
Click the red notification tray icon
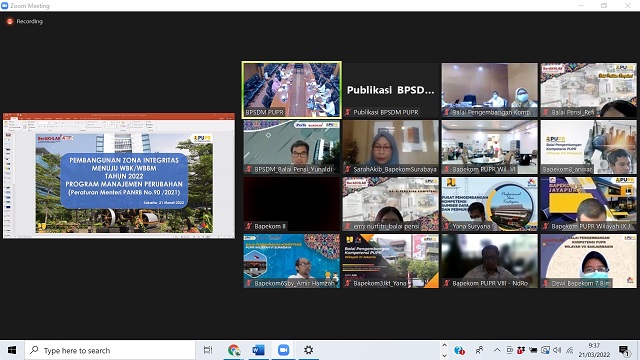tap(521, 350)
